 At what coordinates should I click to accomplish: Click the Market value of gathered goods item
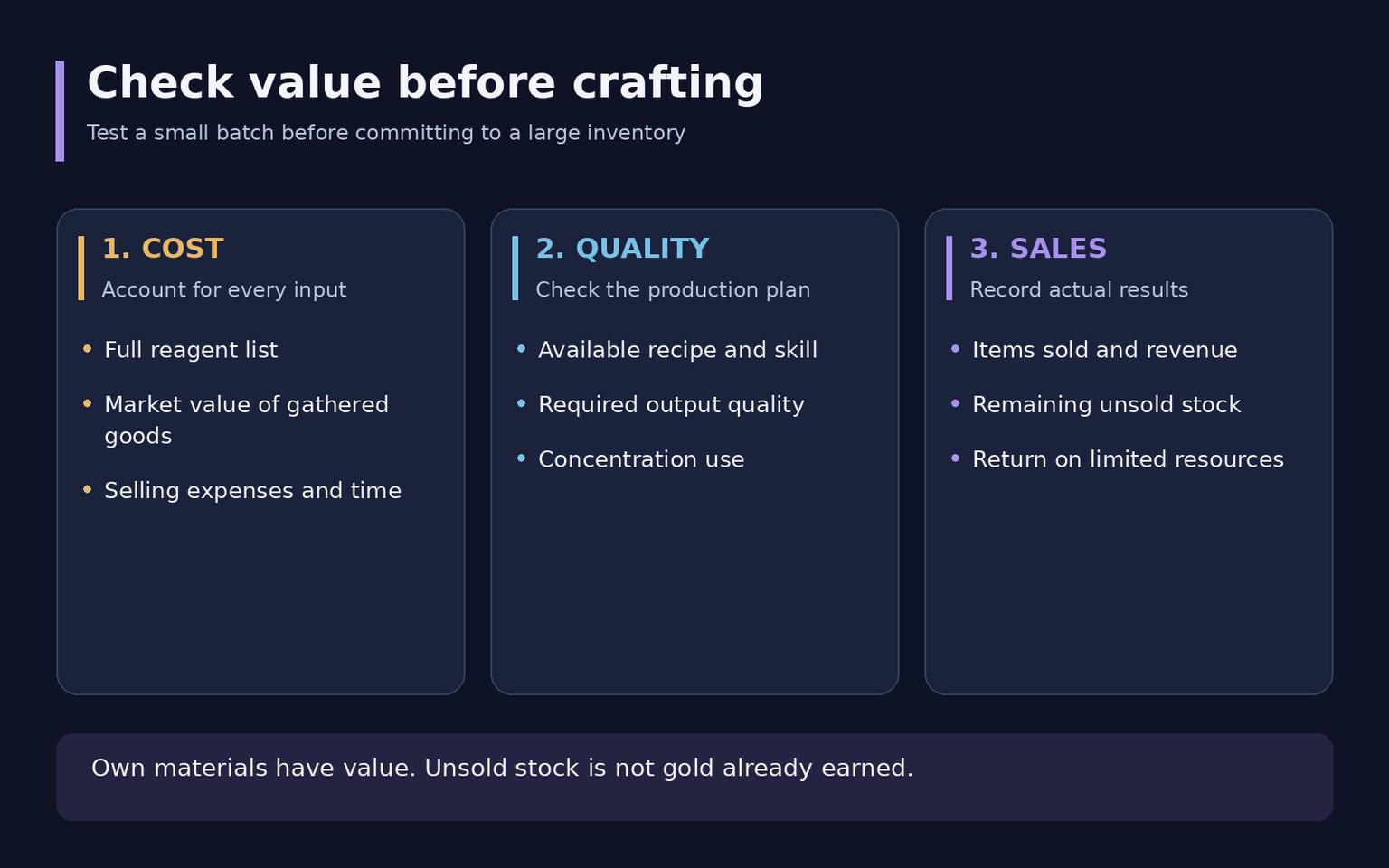point(247,420)
